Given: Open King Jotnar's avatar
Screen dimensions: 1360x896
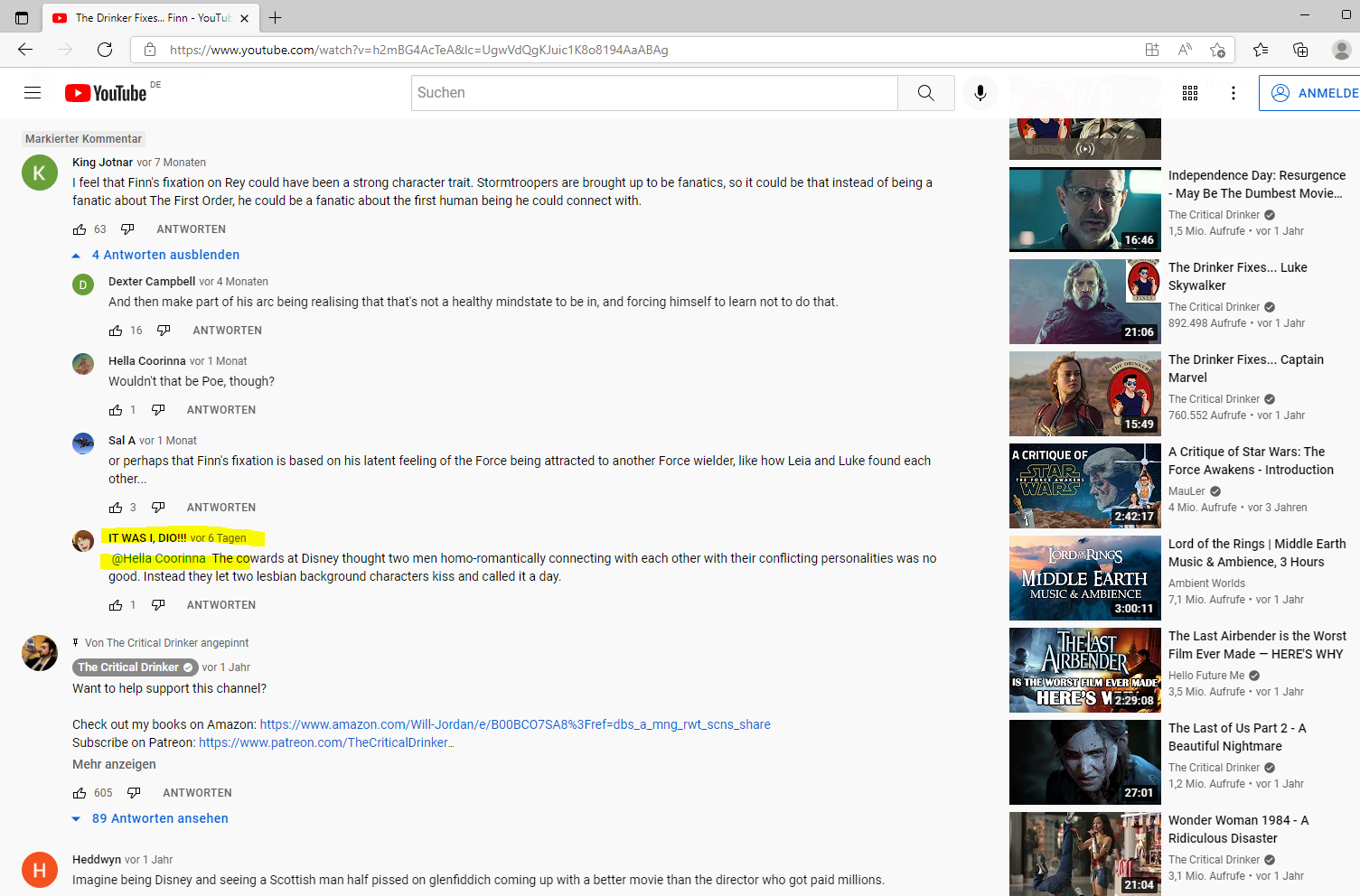Looking at the screenshot, I should coord(40,173).
